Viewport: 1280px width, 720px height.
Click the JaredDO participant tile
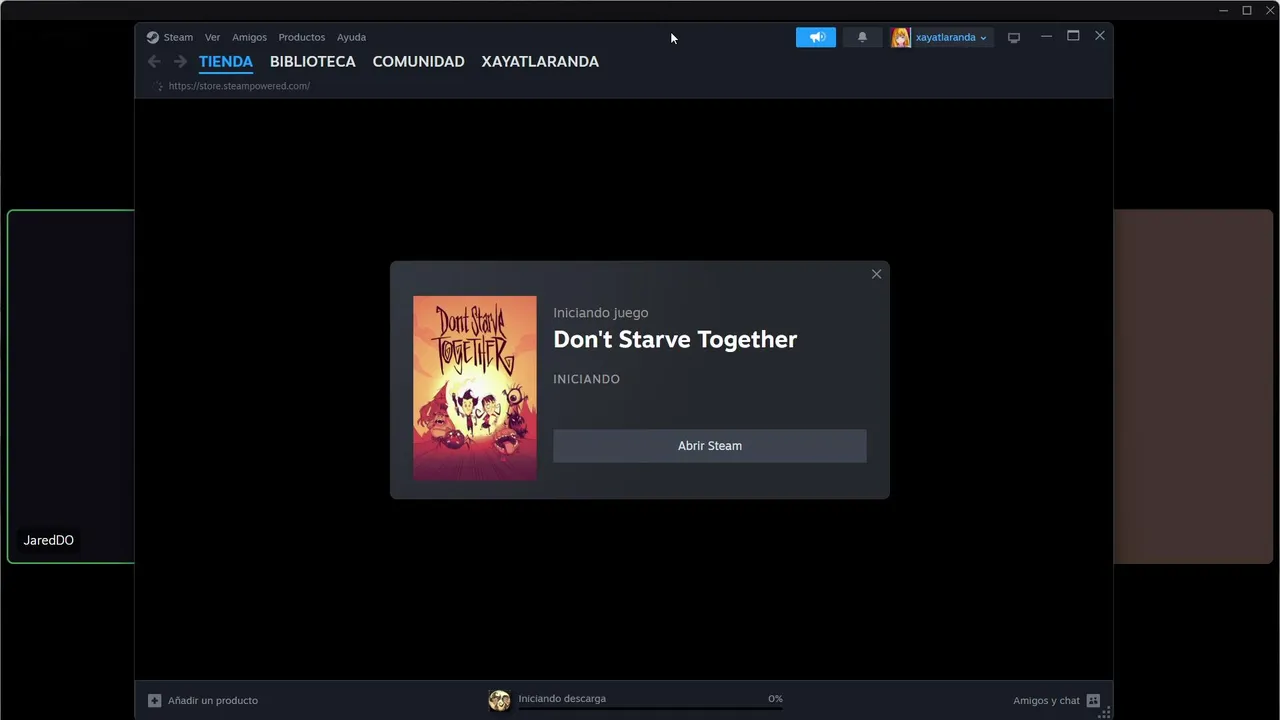(71, 386)
